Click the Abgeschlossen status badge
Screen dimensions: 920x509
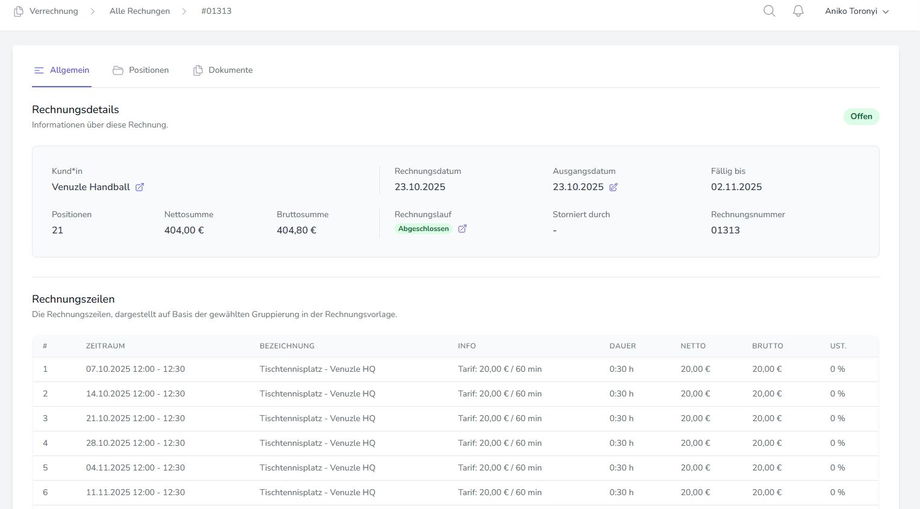[x=423, y=229]
